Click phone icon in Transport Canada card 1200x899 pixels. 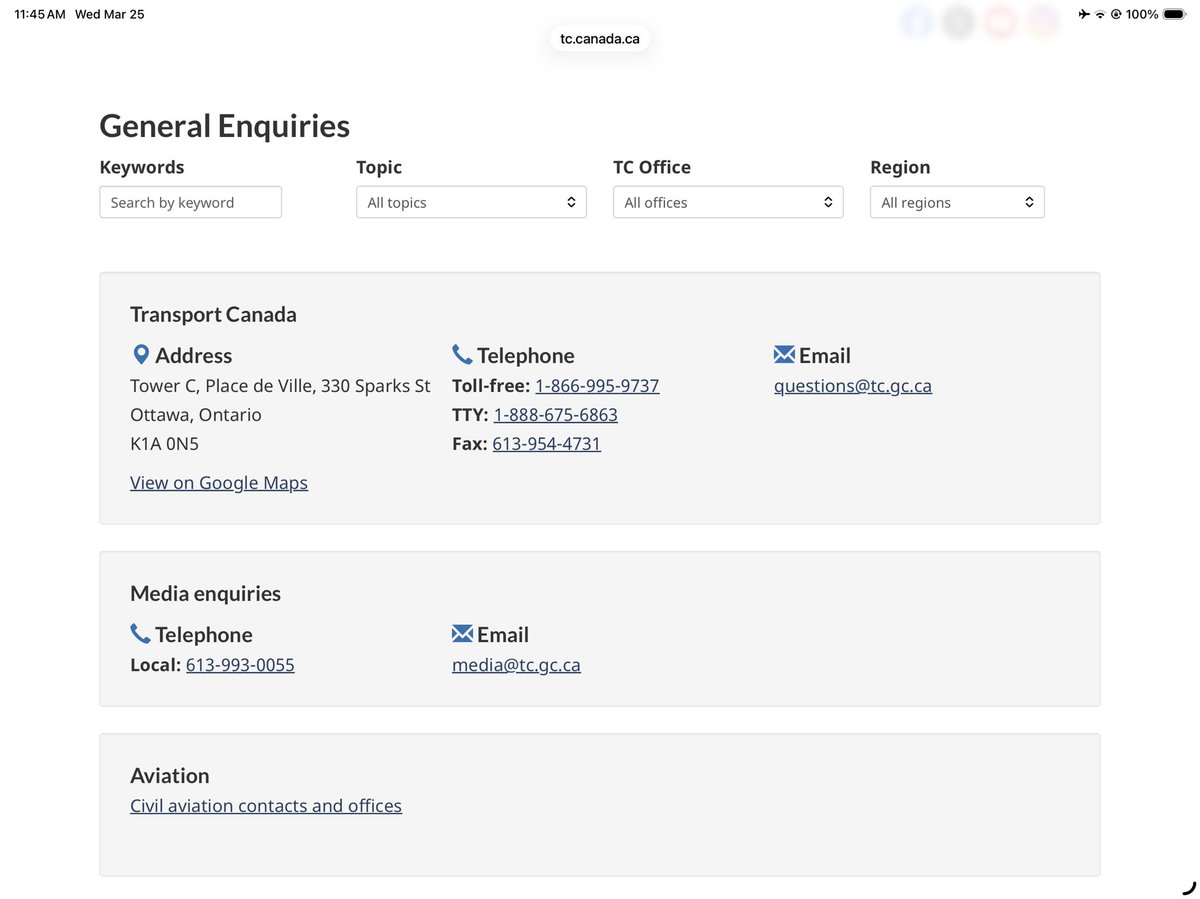pyautogui.click(x=462, y=355)
